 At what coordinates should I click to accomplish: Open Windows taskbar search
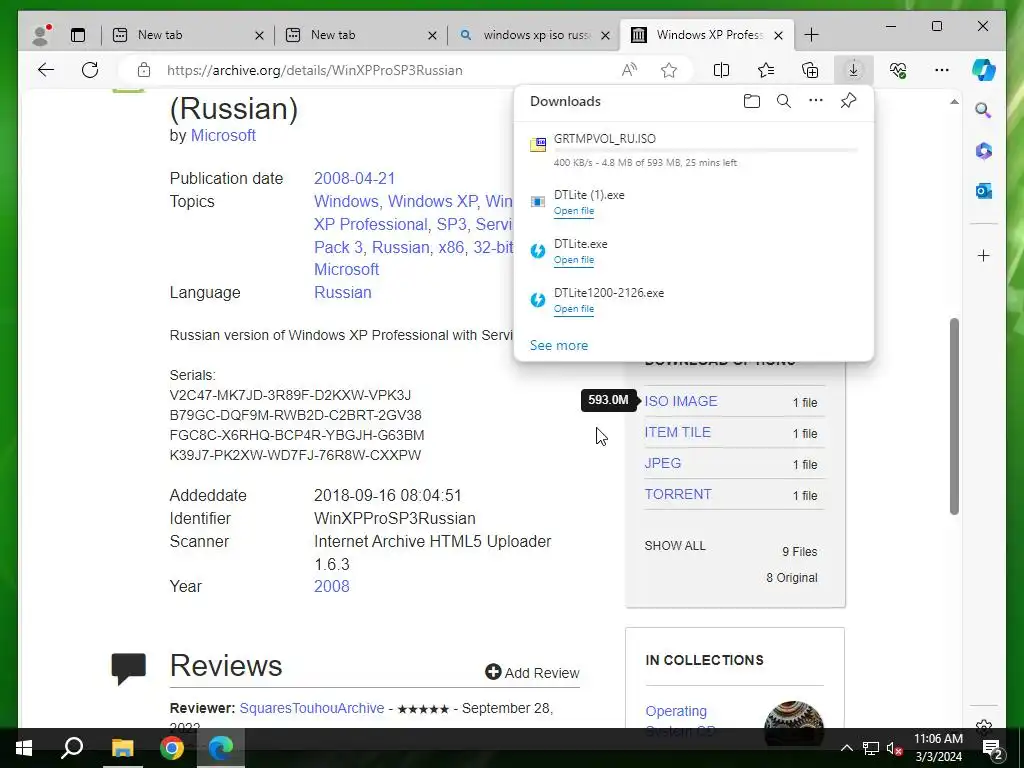point(72,748)
